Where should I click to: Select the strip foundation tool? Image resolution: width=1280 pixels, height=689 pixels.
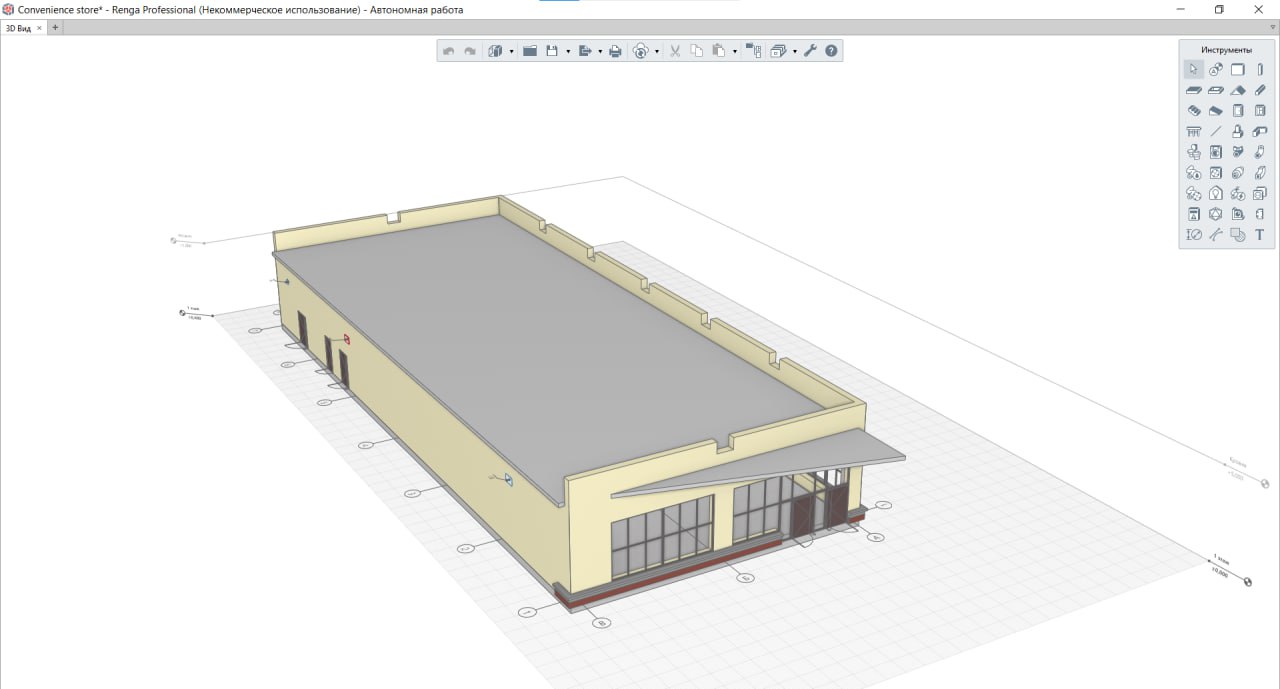click(x=1260, y=131)
